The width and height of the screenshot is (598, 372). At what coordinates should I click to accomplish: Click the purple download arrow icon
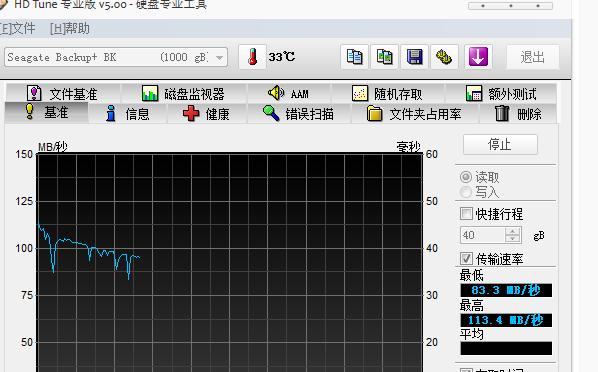click(478, 57)
